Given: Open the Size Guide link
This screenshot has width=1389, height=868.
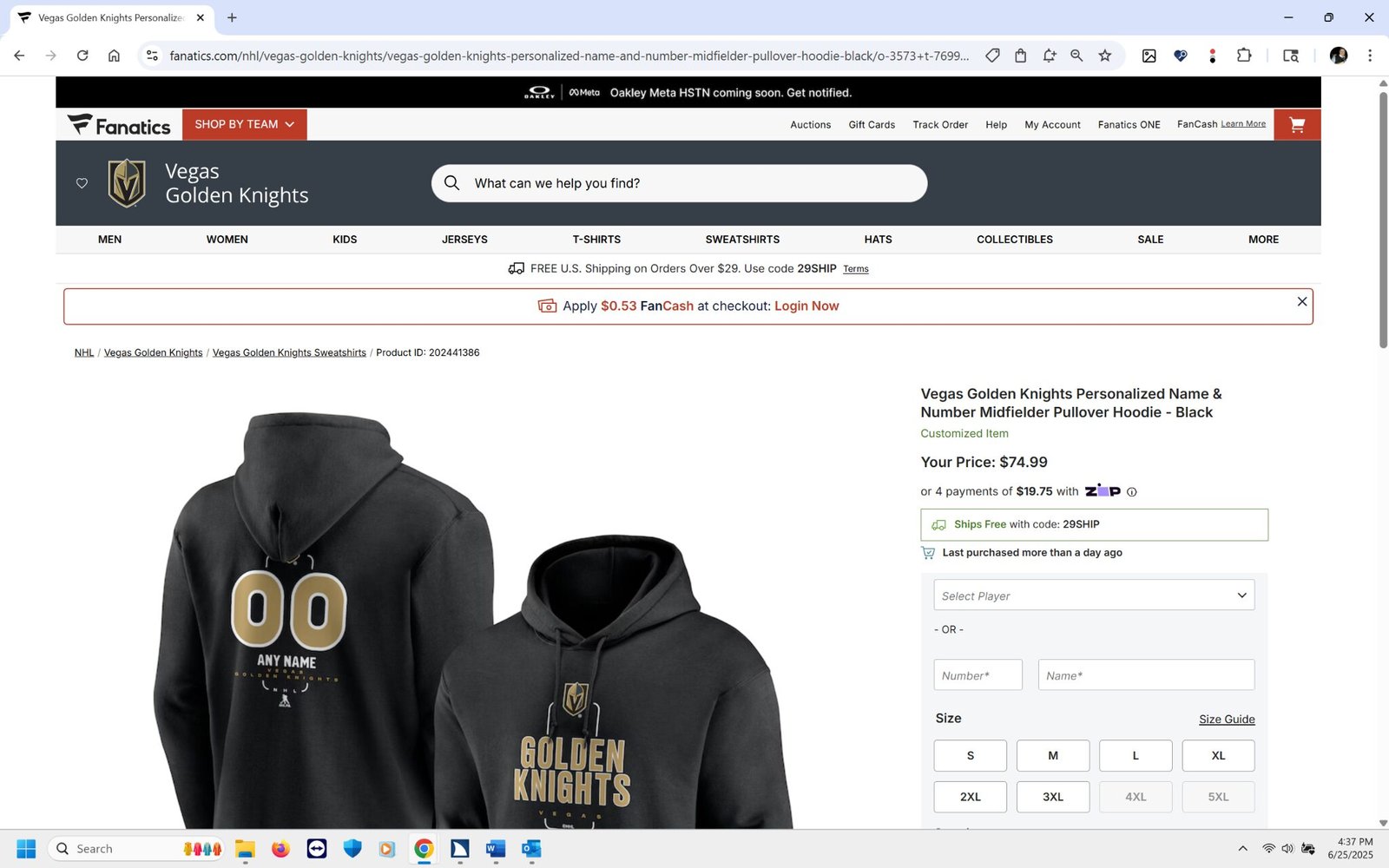Looking at the screenshot, I should pos(1227,720).
